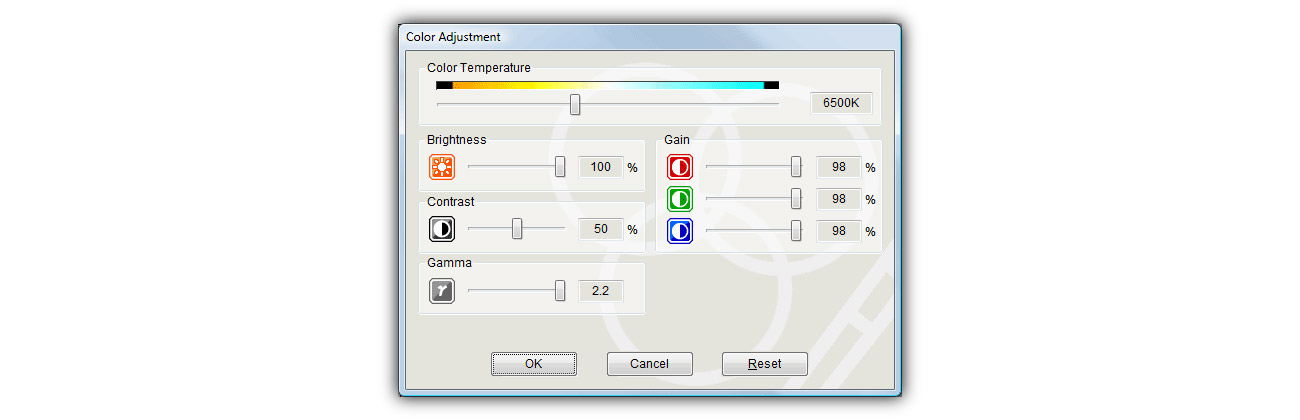Click the green Gain channel icon

(680, 199)
